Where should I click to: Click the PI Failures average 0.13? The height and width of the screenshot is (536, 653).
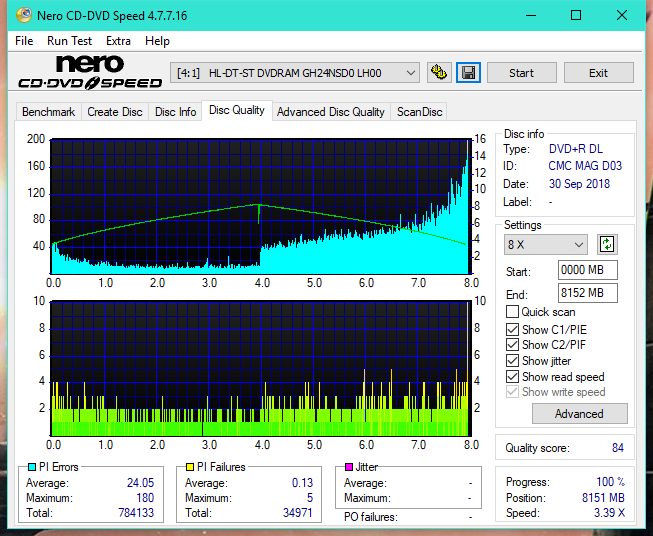pyautogui.click(x=302, y=483)
